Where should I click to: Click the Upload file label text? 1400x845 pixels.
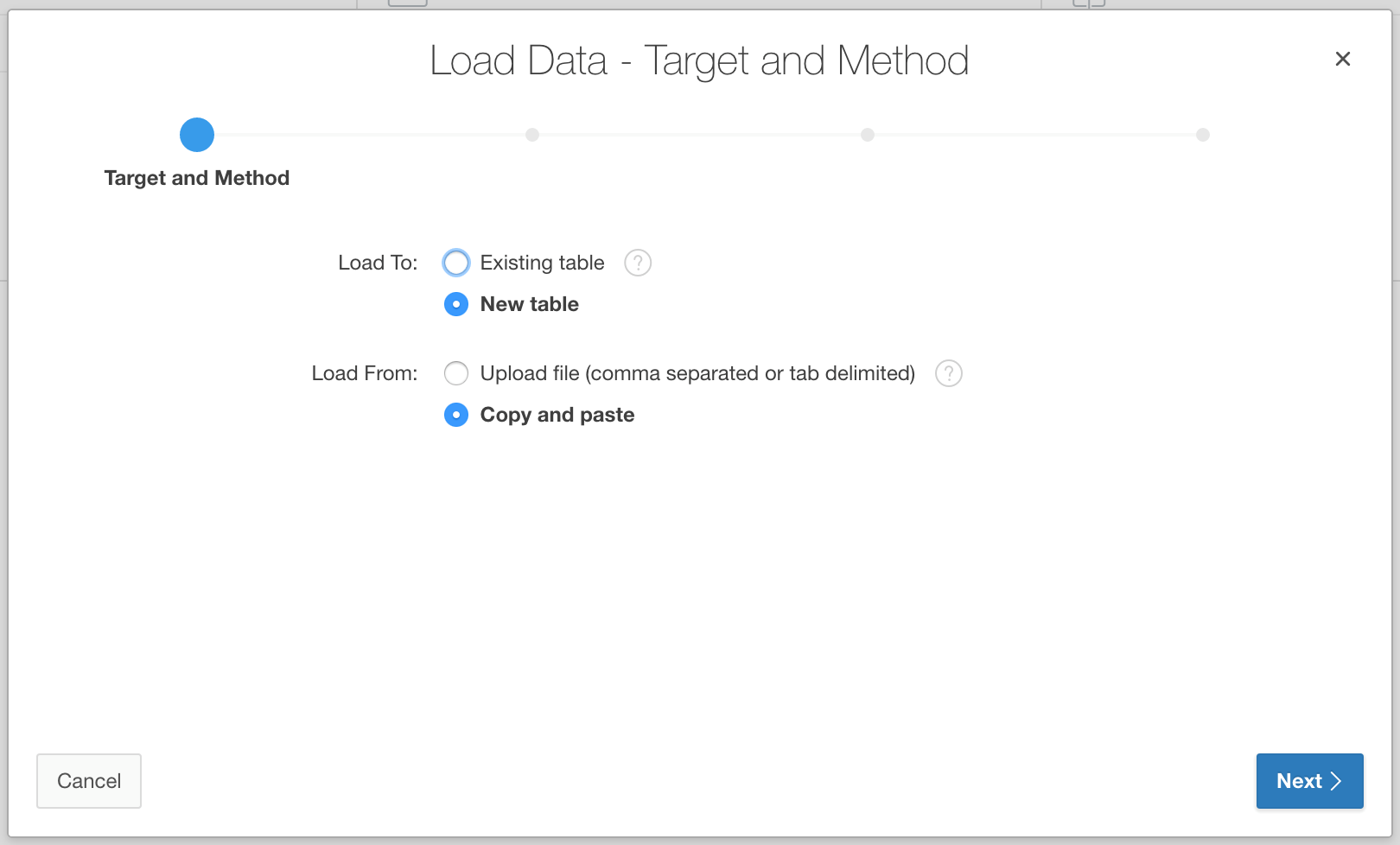(x=698, y=373)
